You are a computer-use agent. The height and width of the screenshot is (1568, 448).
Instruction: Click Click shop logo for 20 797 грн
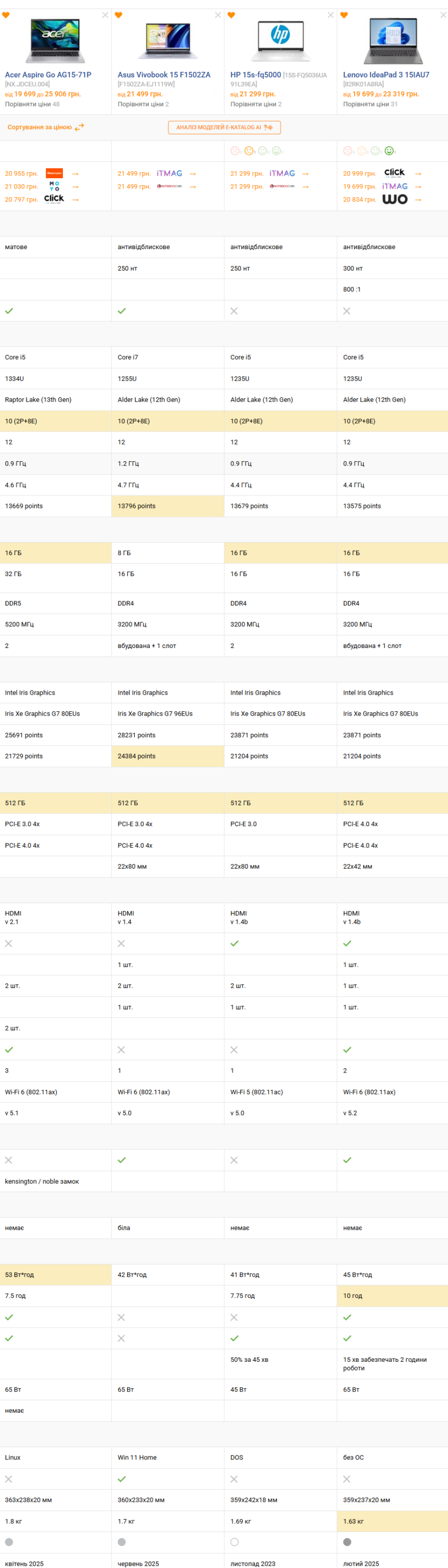click(54, 199)
